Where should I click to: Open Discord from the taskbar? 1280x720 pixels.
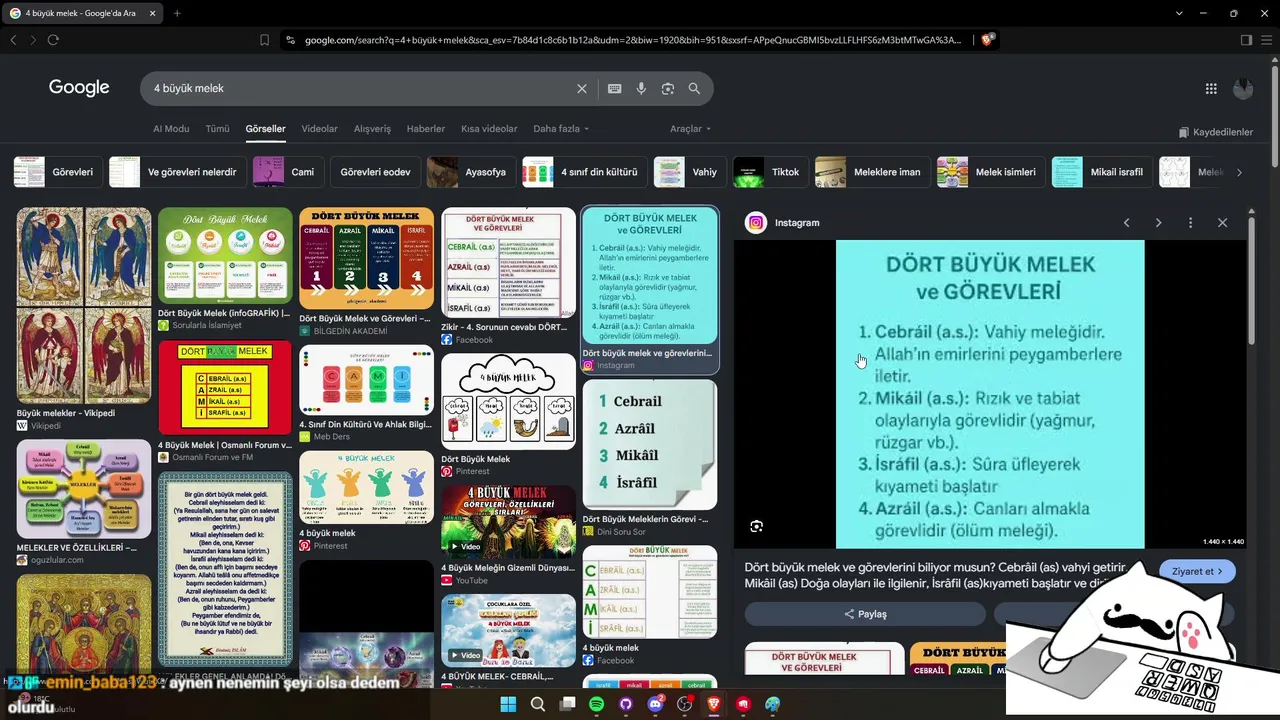click(x=655, y=704)
